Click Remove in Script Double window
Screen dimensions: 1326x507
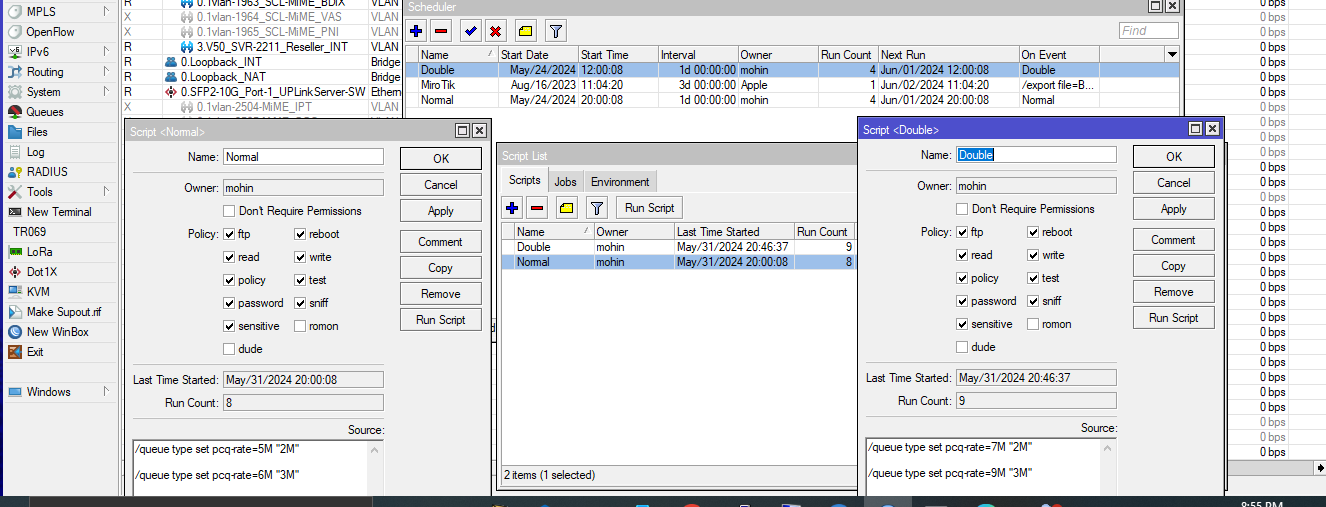(x=1174, y=292)
